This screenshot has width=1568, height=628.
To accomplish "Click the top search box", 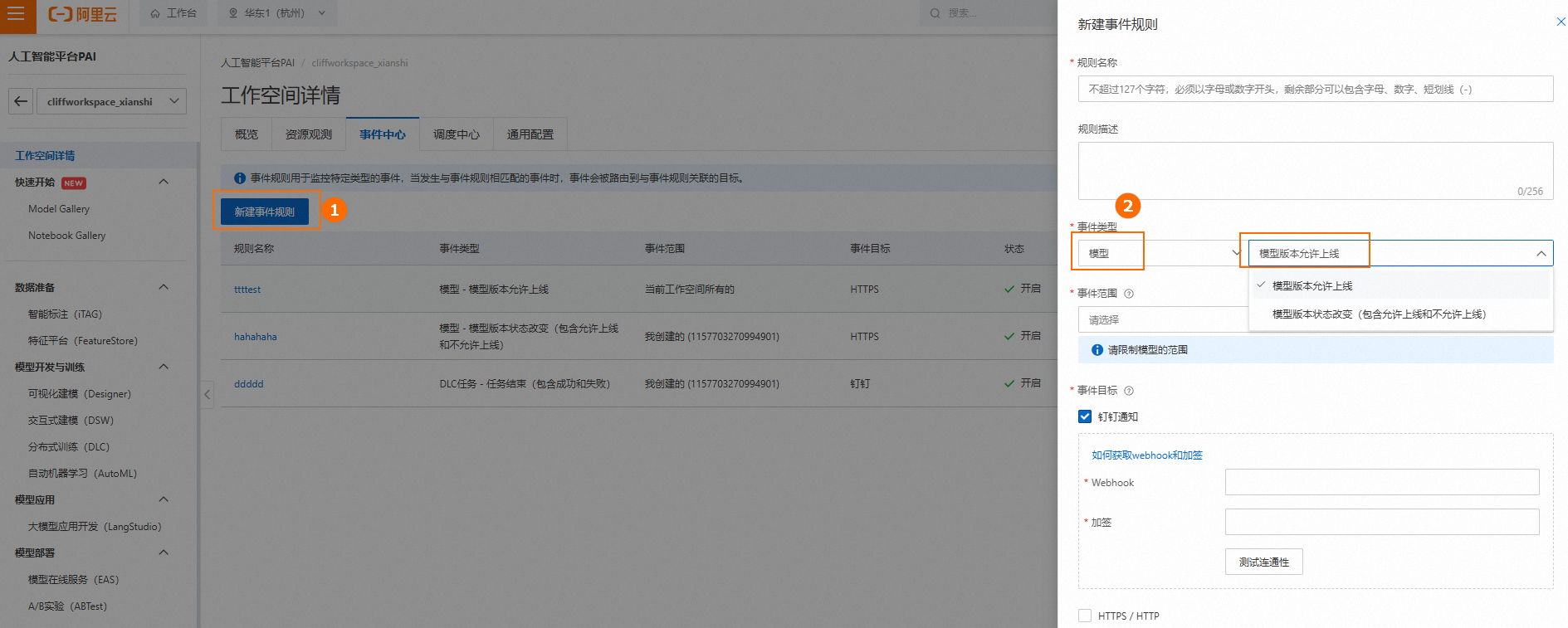I will [989, 13].
